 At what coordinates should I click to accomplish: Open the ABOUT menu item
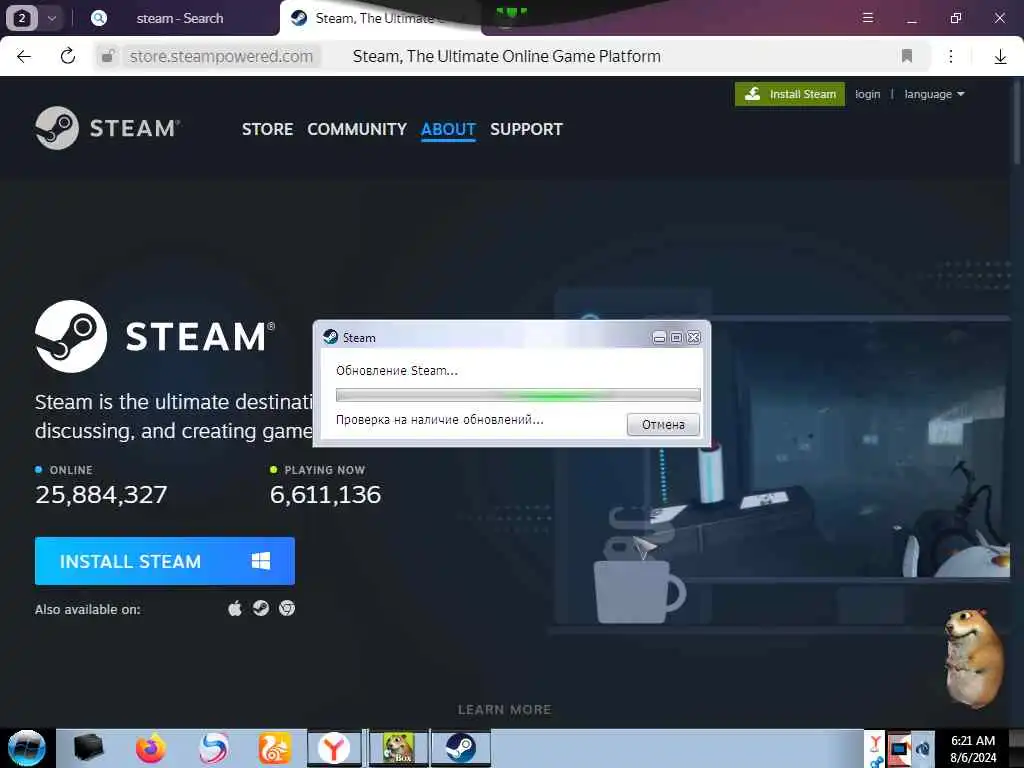(x=448, y=129)
